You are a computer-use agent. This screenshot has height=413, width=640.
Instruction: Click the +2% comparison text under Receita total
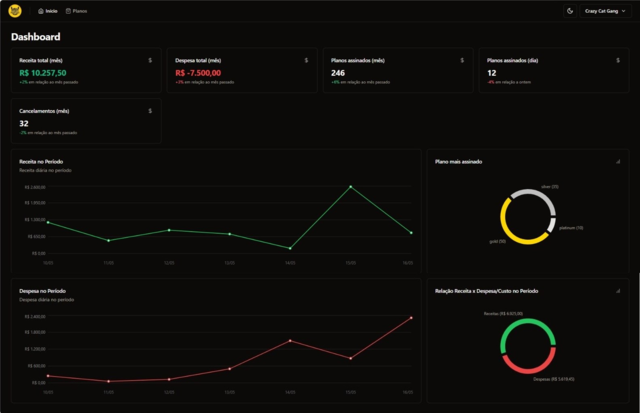click(x=49, y=82)
